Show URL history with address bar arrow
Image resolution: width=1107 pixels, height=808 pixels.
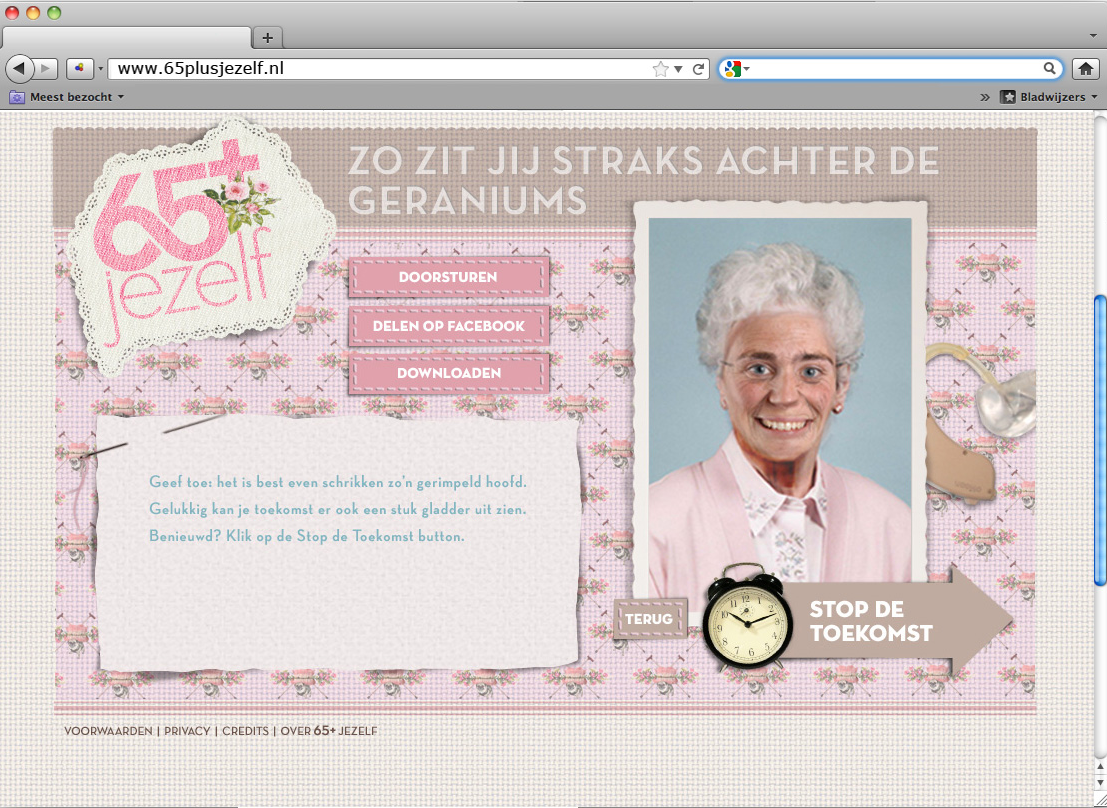click(x=678, y=69)
